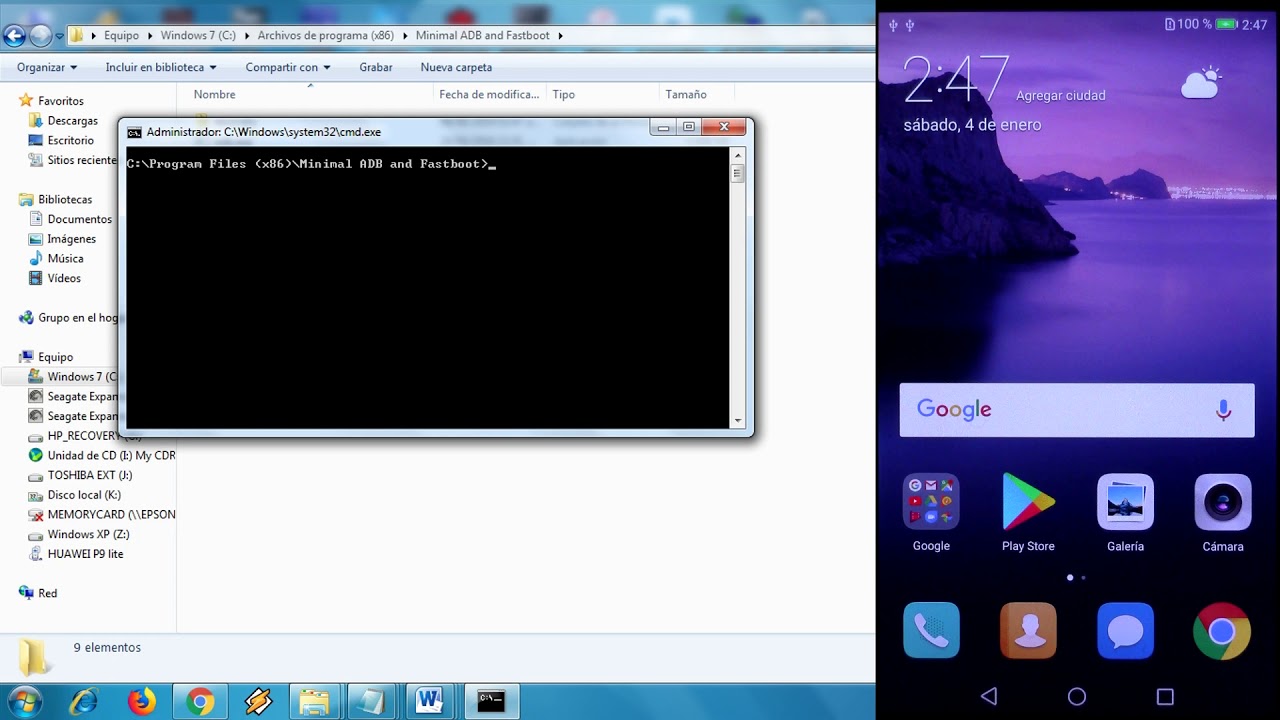Click the cmd window title icon
The image size is (1280, 720).
click(x=134, y=132)
